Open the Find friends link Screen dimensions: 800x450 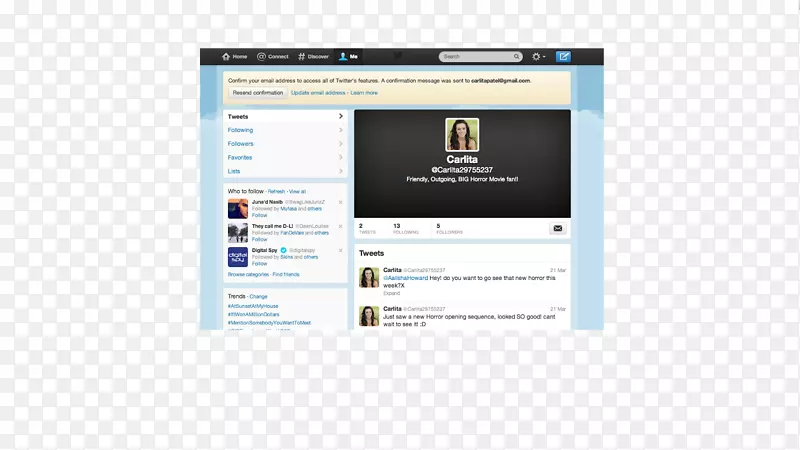286,274
